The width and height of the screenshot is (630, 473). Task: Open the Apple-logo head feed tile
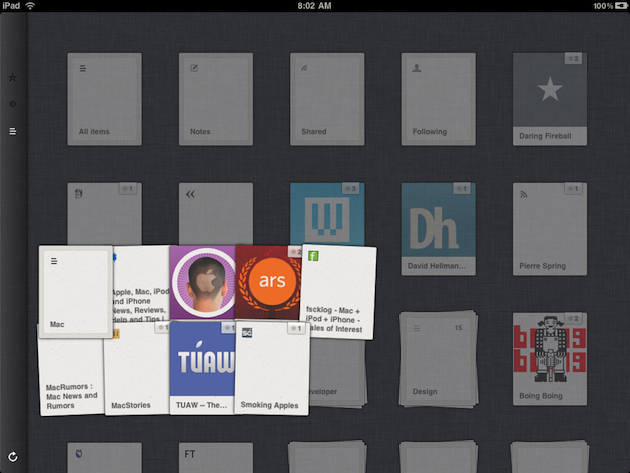202,282
